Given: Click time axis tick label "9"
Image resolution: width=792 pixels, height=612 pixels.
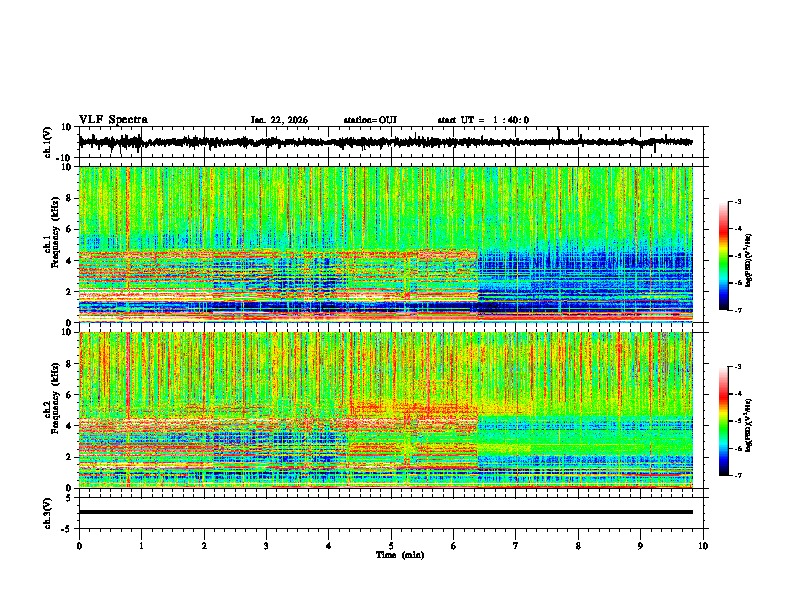Looking at the screenshot, I should 640,546.
